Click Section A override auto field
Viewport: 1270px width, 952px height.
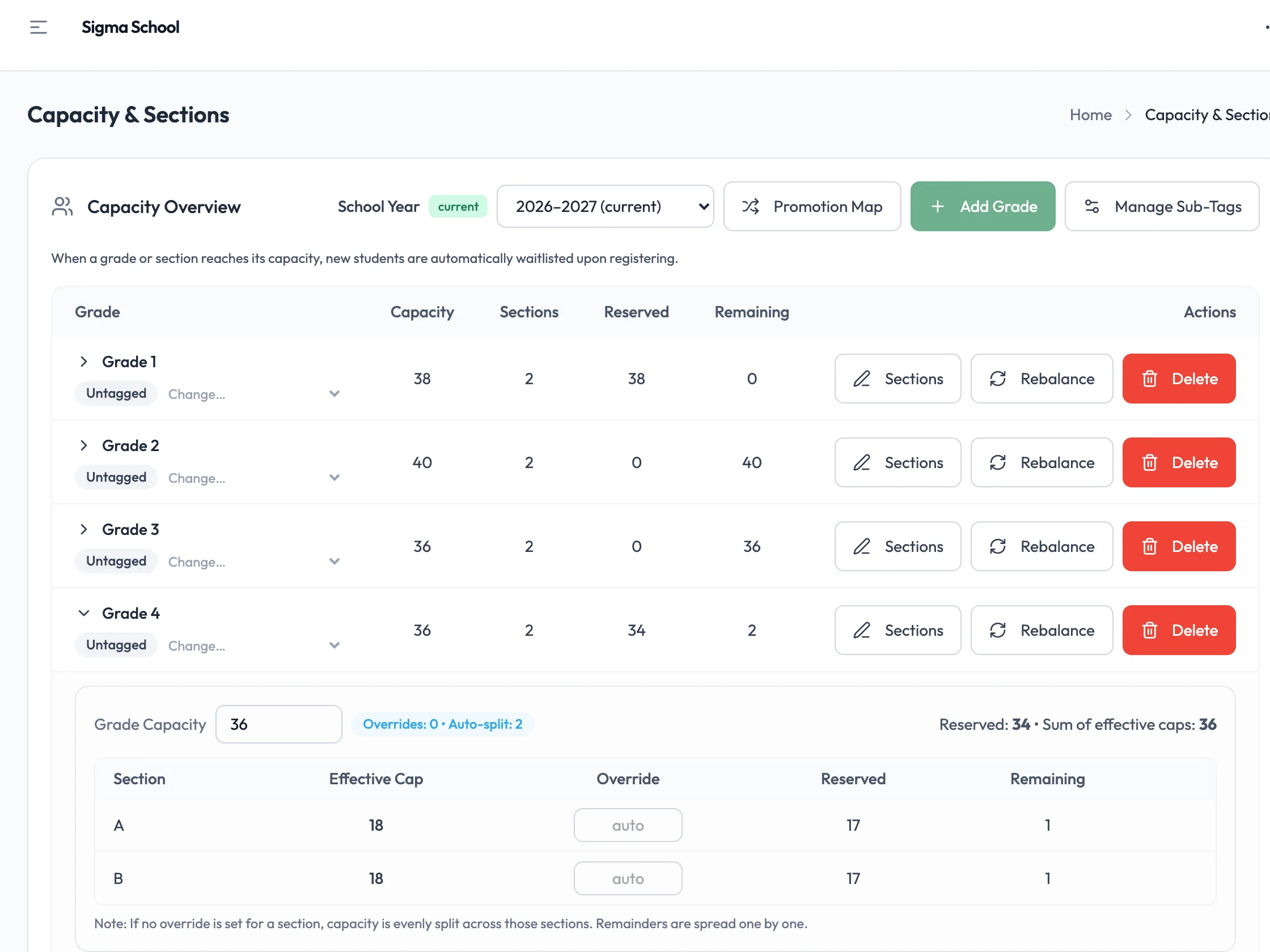(628, 825)
